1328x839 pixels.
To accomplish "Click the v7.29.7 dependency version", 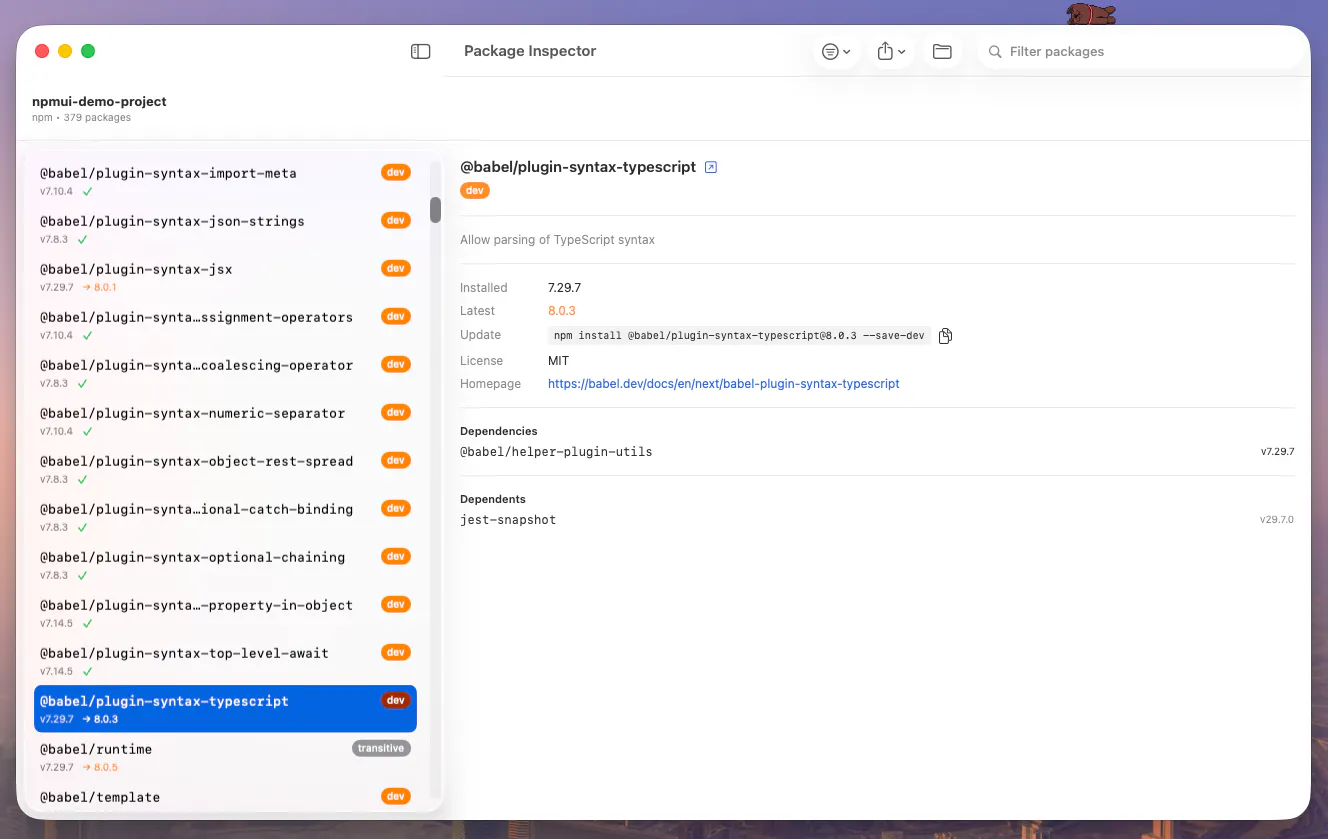I will [x=1277, y=452].
